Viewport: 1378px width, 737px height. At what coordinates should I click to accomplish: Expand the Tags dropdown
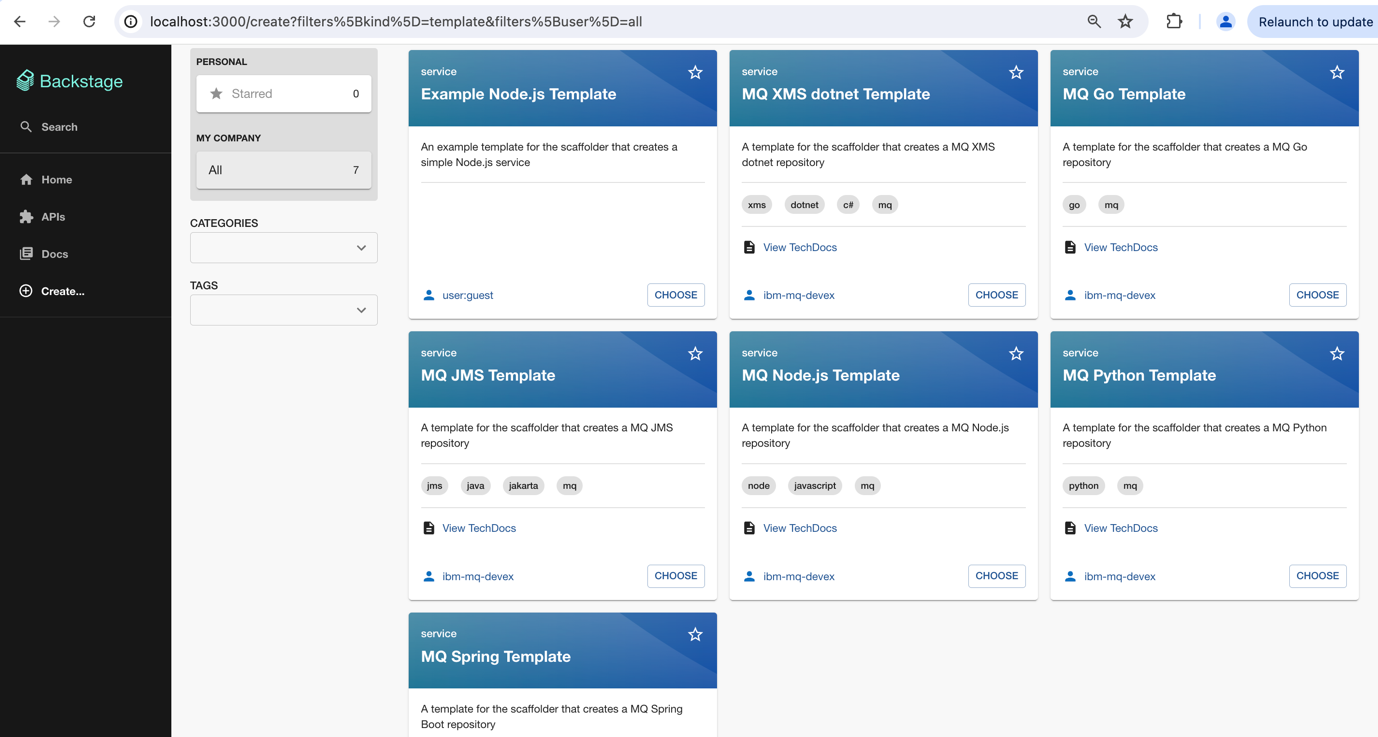pos(284,310)
